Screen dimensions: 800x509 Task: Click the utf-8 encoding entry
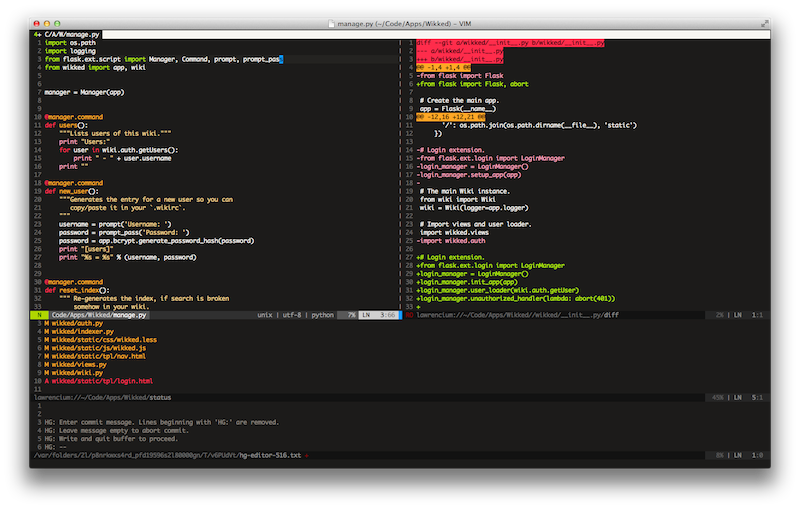[291, 315]
